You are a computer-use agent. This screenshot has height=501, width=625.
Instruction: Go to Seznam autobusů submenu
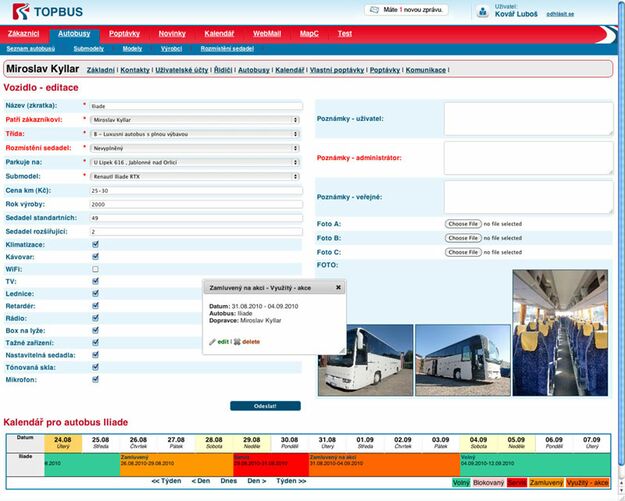point(31,49)
